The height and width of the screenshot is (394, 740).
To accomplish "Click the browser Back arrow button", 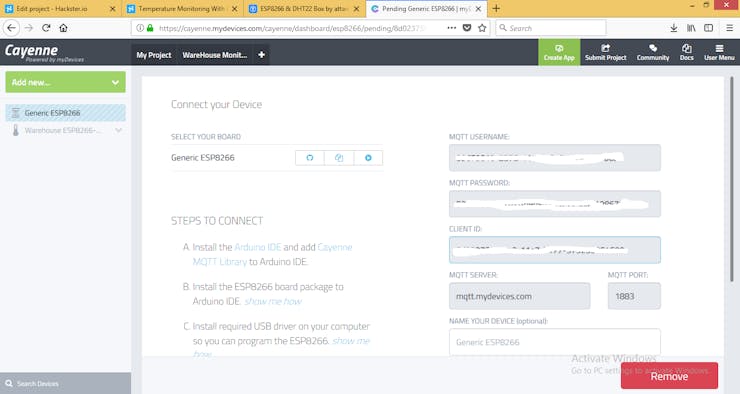I will point(11,28).
